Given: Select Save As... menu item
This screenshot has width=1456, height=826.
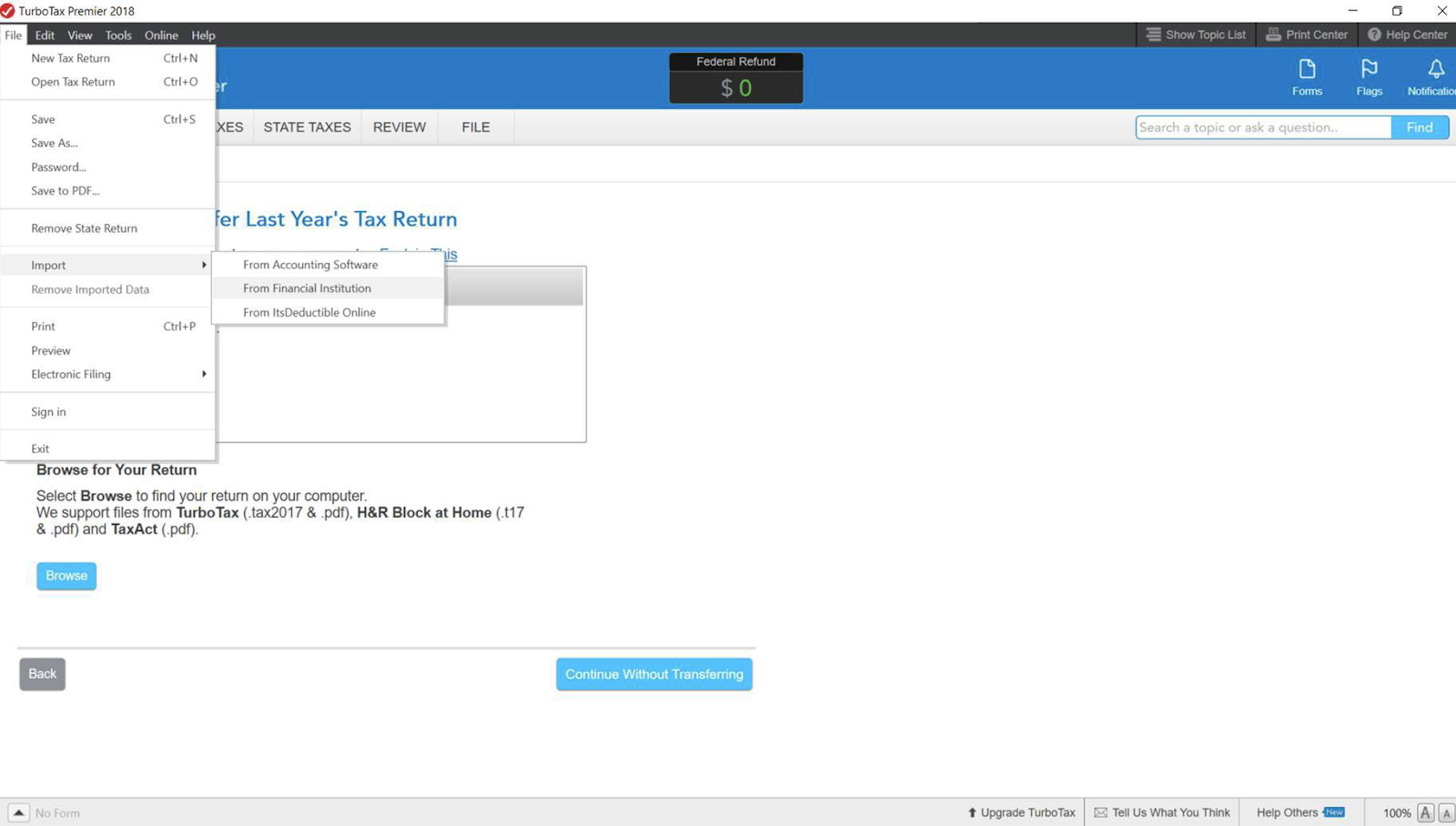Looking at the screenshot, I should (x=107, y=143).
